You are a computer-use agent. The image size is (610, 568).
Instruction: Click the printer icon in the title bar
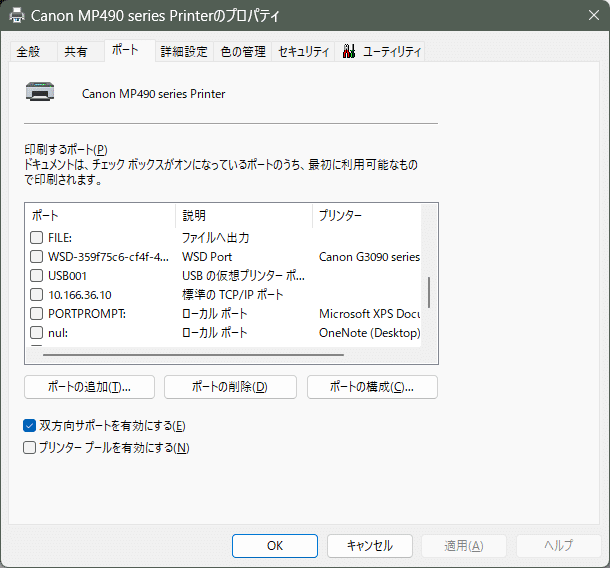pos(17,16)
